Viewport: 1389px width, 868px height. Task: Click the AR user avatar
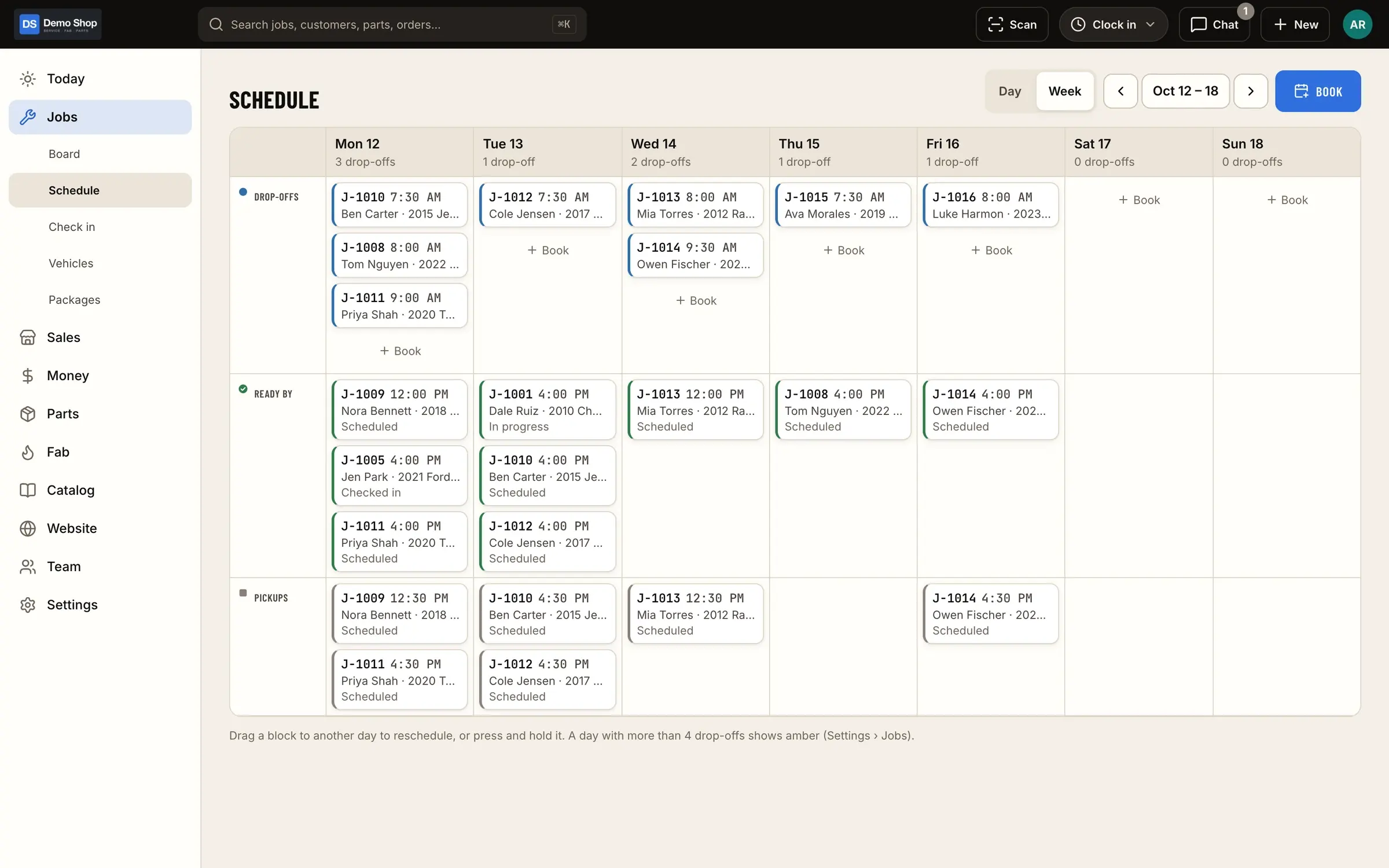point(1357,24)
